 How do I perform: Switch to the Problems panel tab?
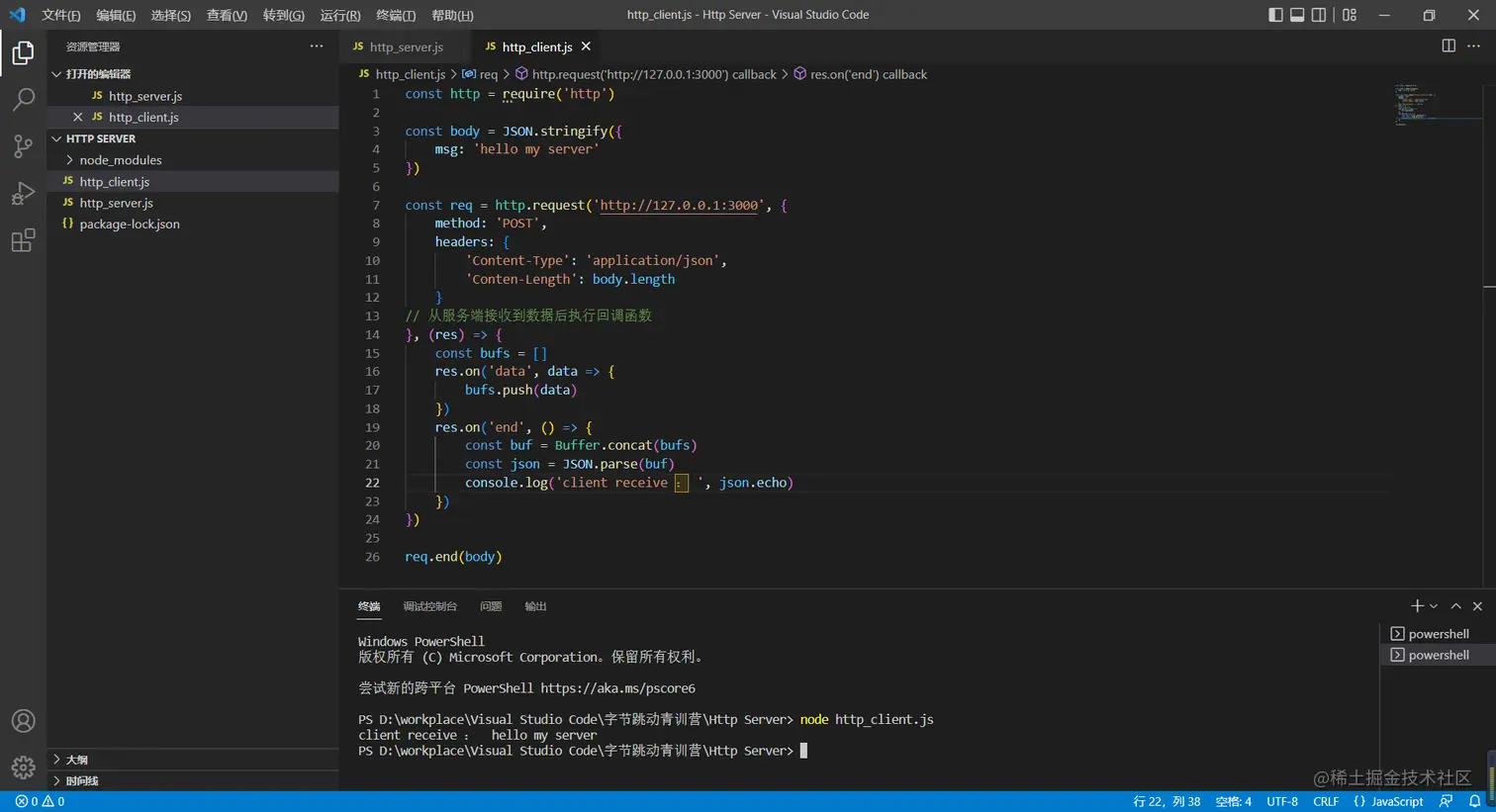click(x=491, y=606)
